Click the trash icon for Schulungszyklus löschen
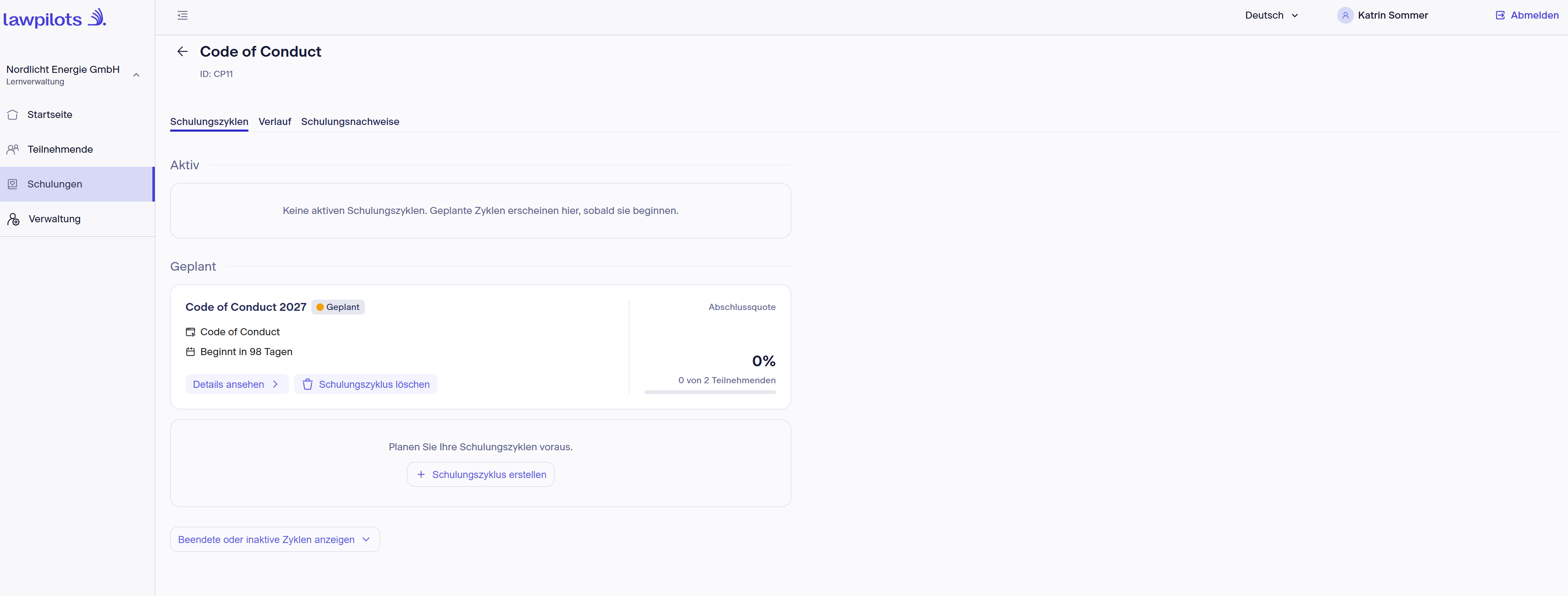 [307, 385]
